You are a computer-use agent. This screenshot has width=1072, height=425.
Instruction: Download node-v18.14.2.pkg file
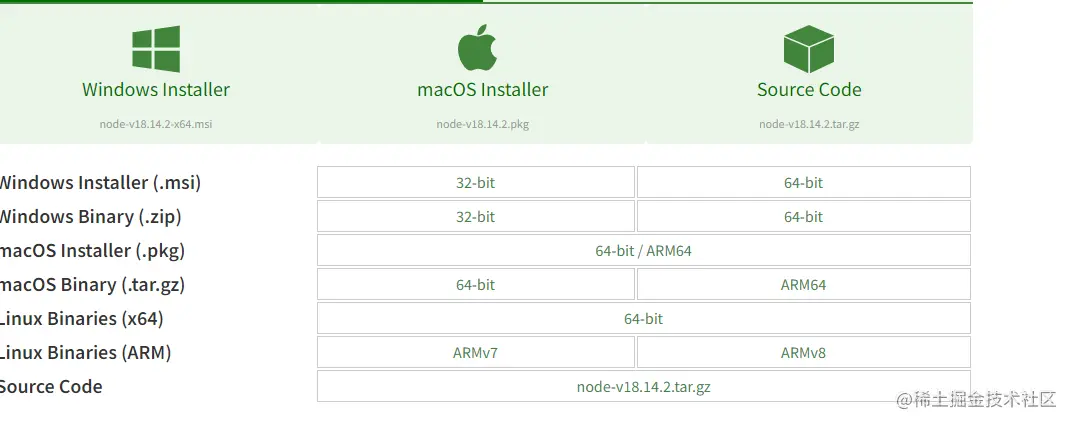pyautogui.click(x=483, y=125)
